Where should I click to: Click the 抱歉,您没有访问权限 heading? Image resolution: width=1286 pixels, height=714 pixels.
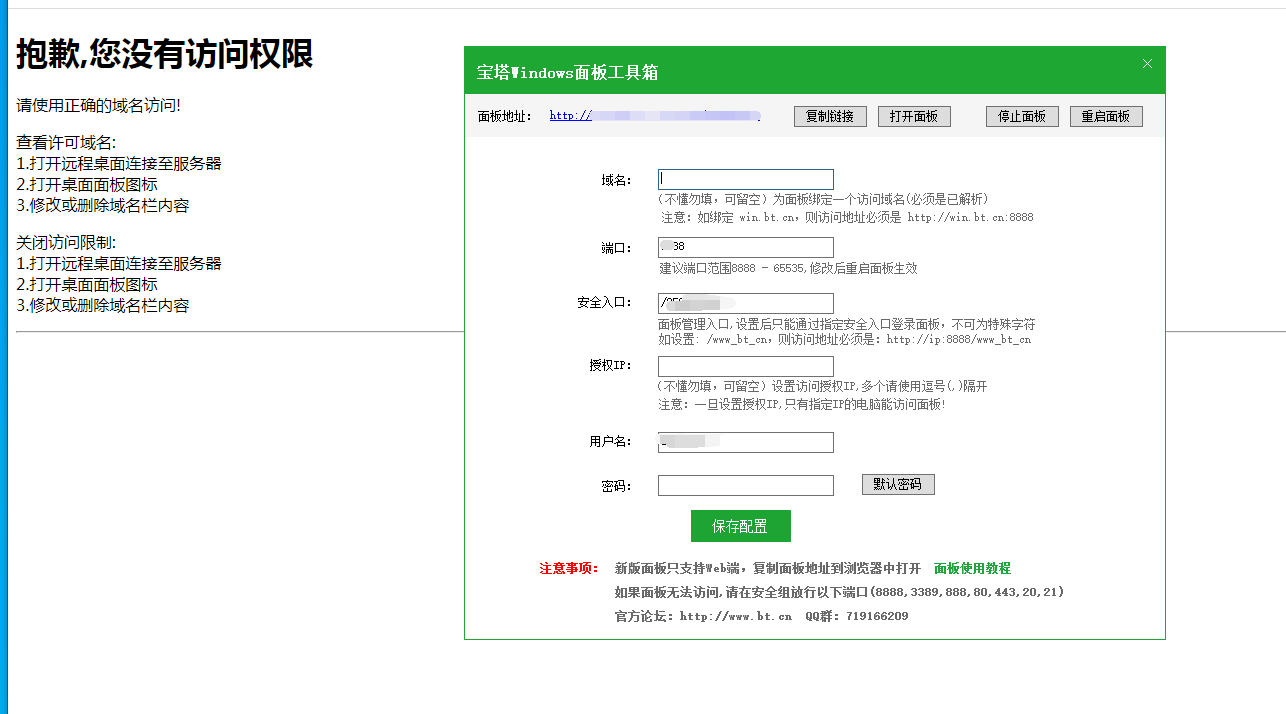click(x=165, y=54)
